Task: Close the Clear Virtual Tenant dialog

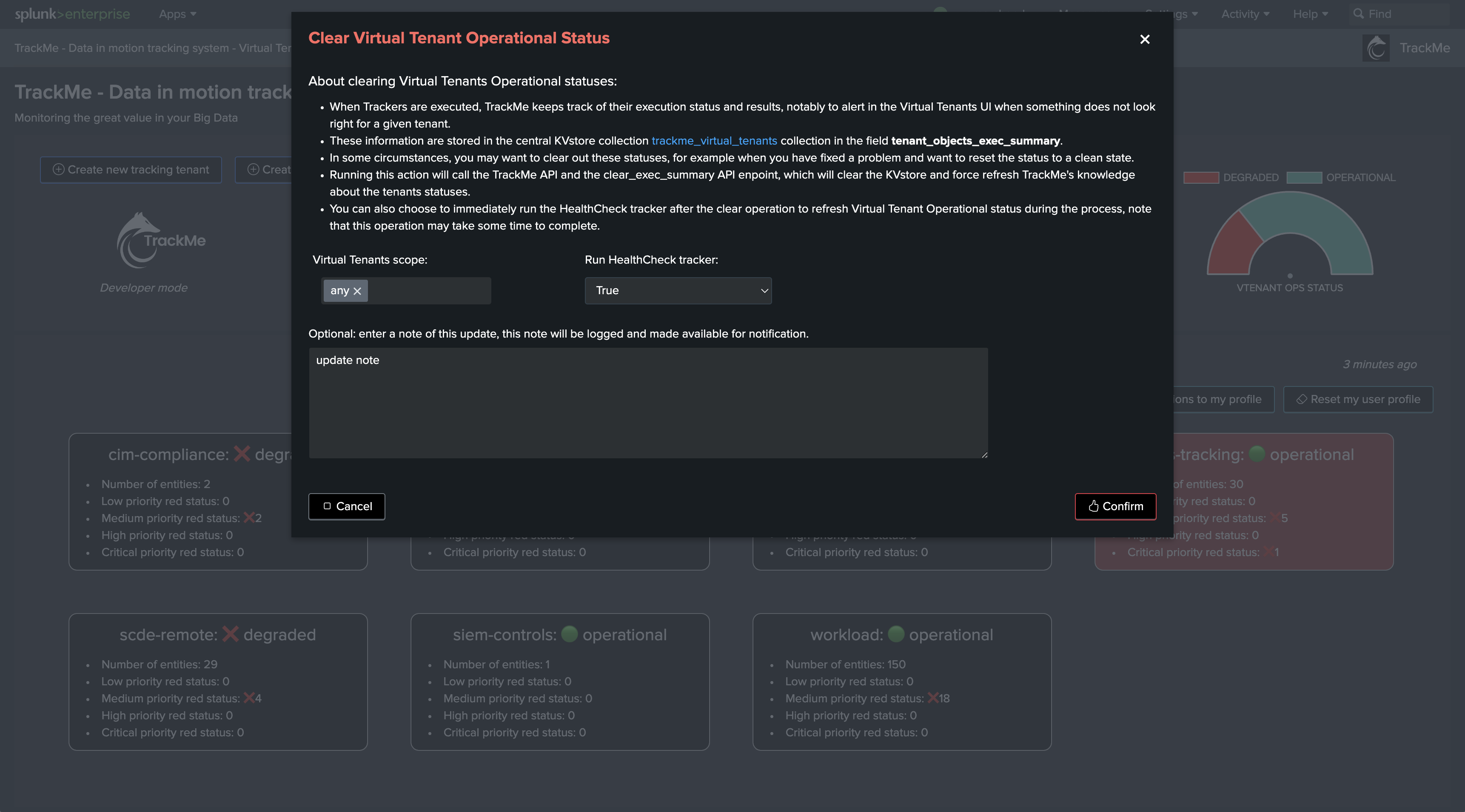Action: point(1144,39)
